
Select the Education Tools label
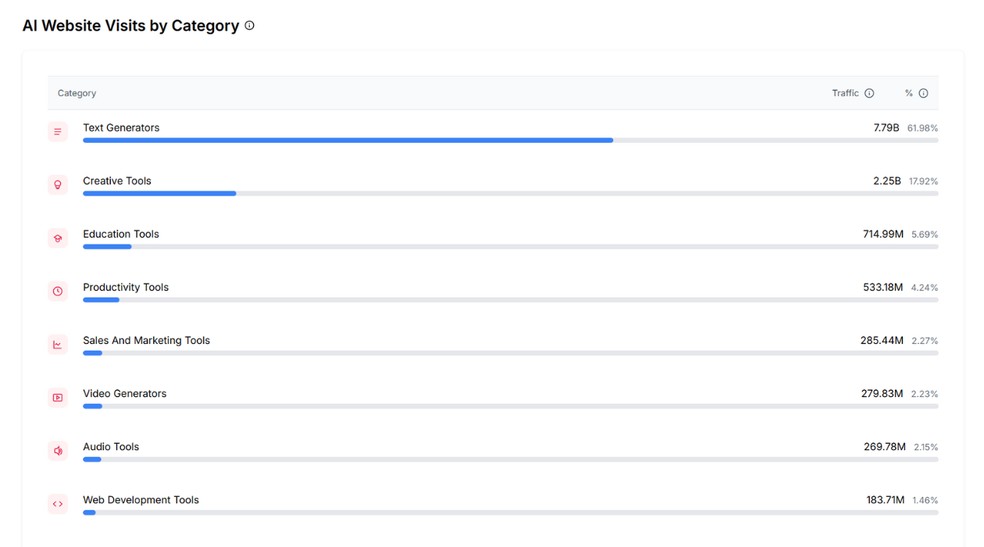coord(121,234)
